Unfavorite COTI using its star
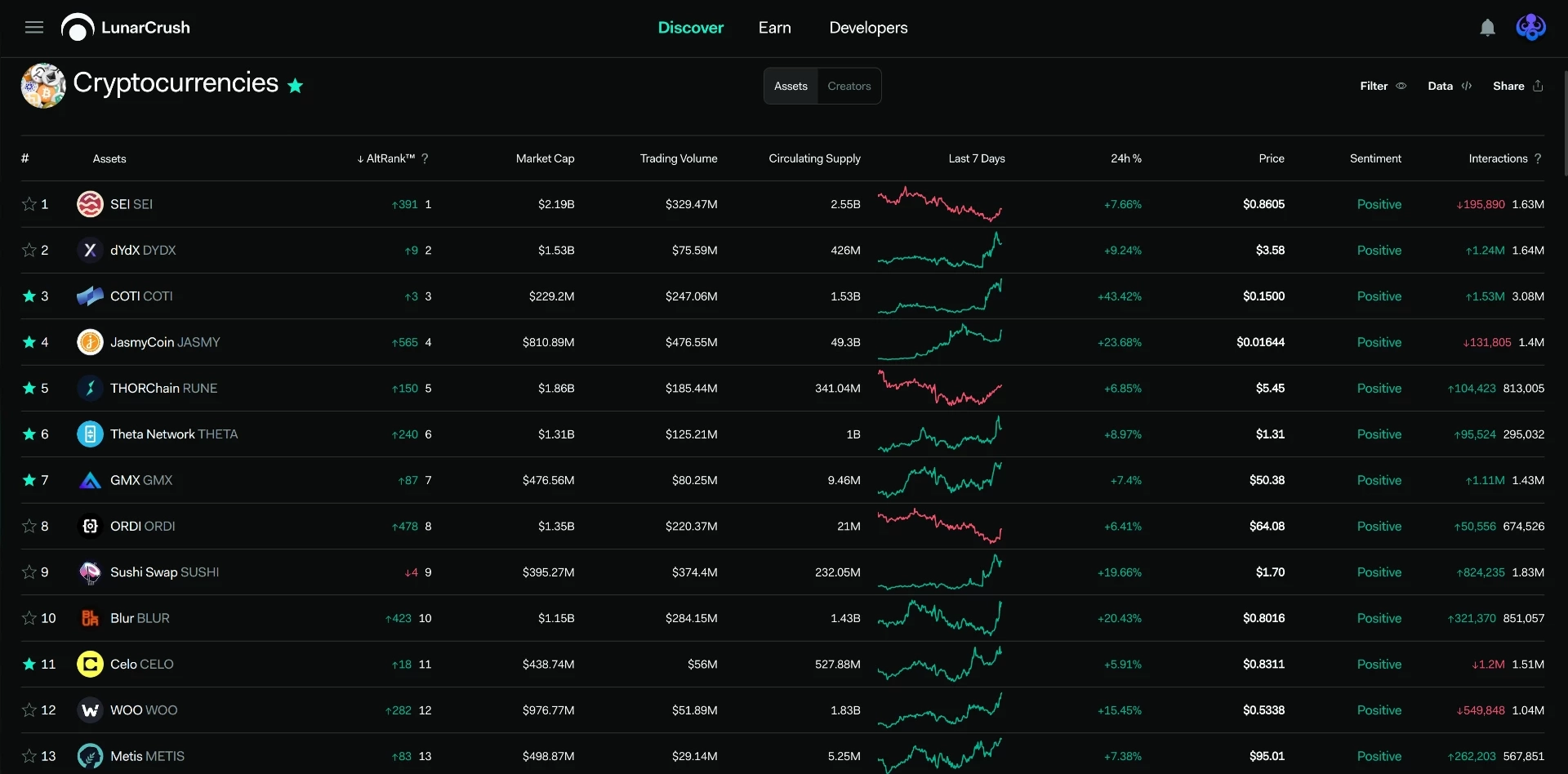Viewport: 1568px width, 774px height. pos(29,296)
